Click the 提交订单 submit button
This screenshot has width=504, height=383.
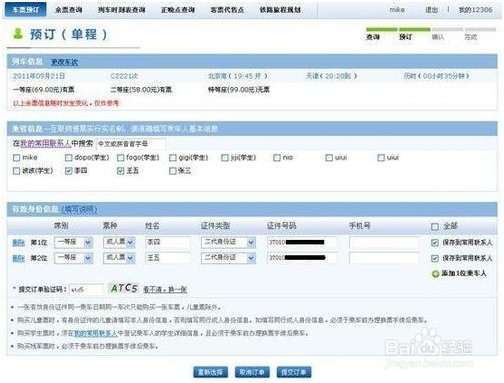[x=294, y=372]
